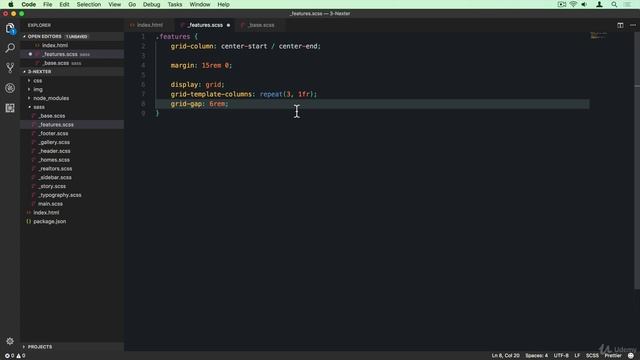Split the editor with the layout icon
The image size is (640, 360).
pyautogui.click(x=620, y=25)
